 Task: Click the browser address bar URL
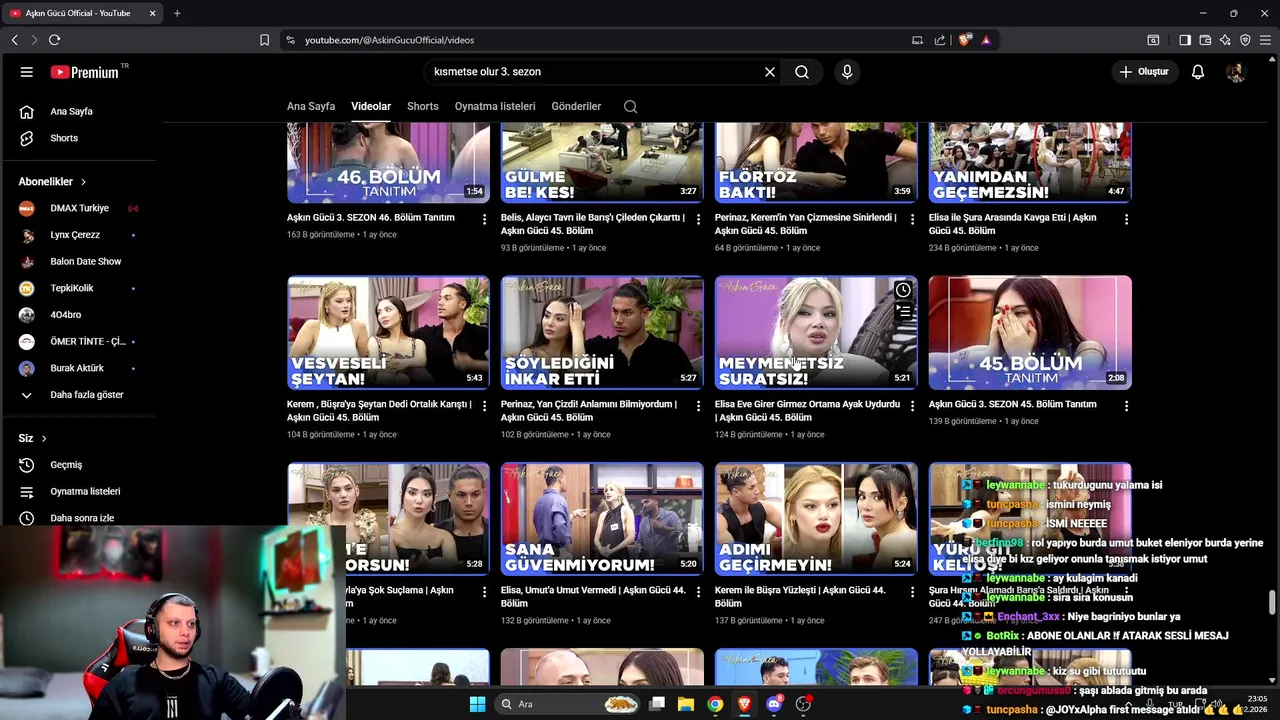click(x=389, y=40)
